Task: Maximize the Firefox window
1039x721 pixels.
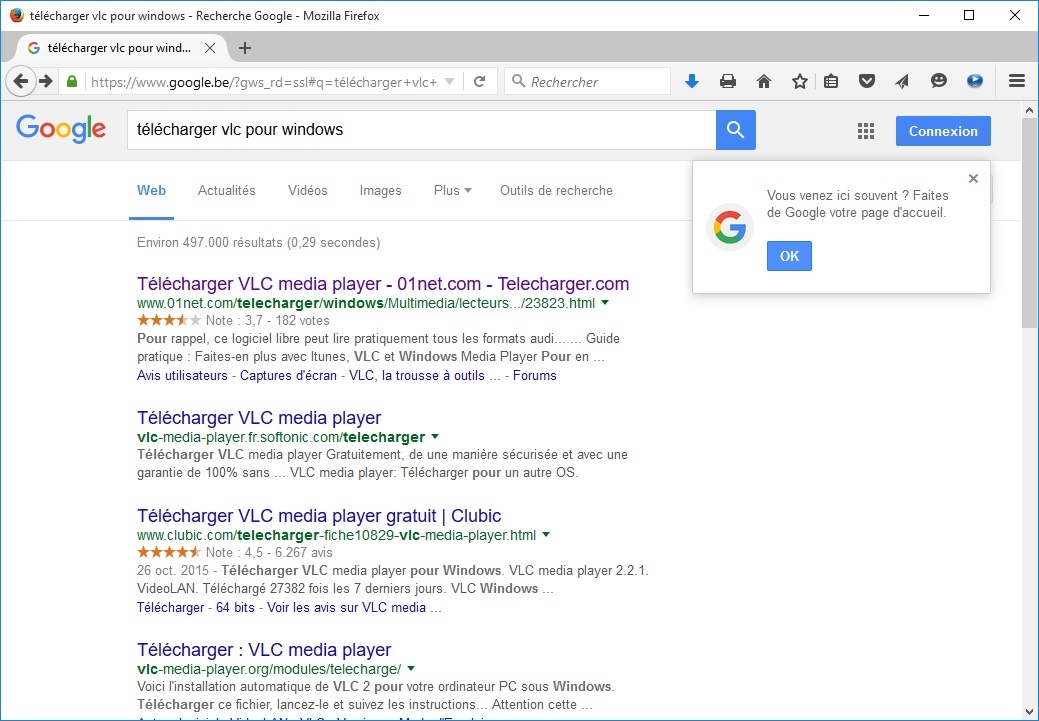Action: (969, 15)
